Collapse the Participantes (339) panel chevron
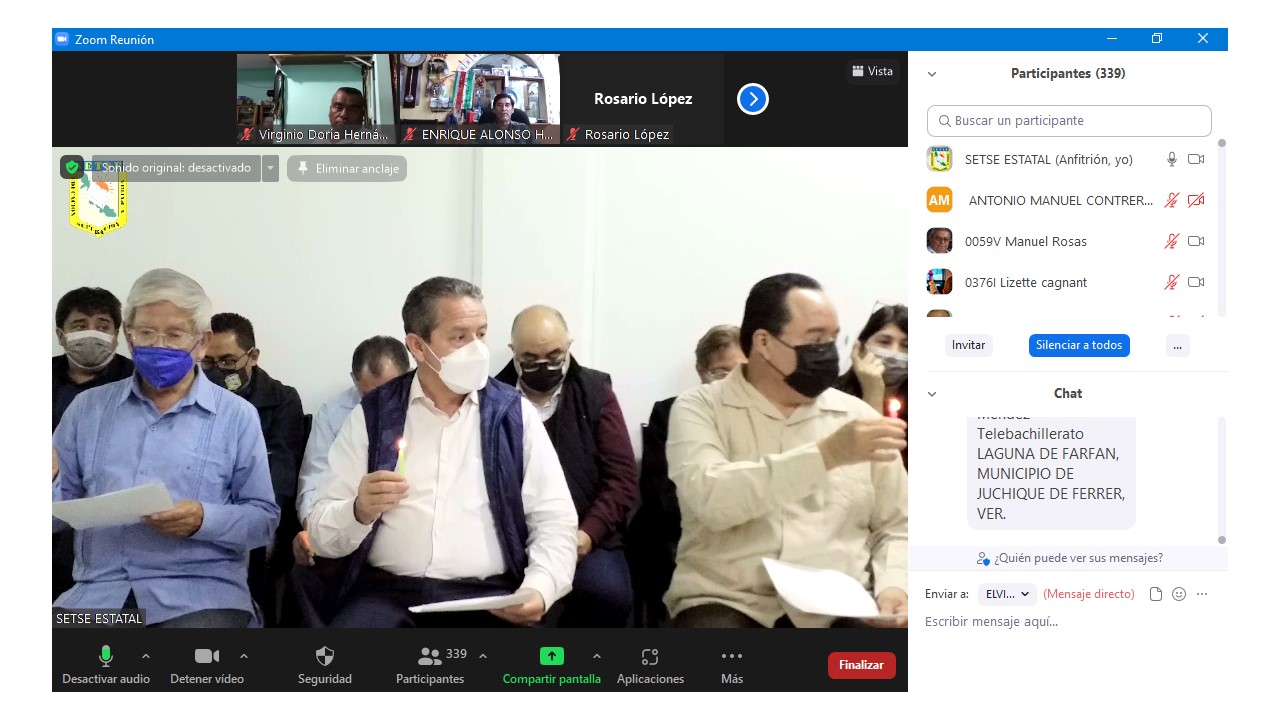This screenshot has width=1280, height=720. [x=932, y=74]
